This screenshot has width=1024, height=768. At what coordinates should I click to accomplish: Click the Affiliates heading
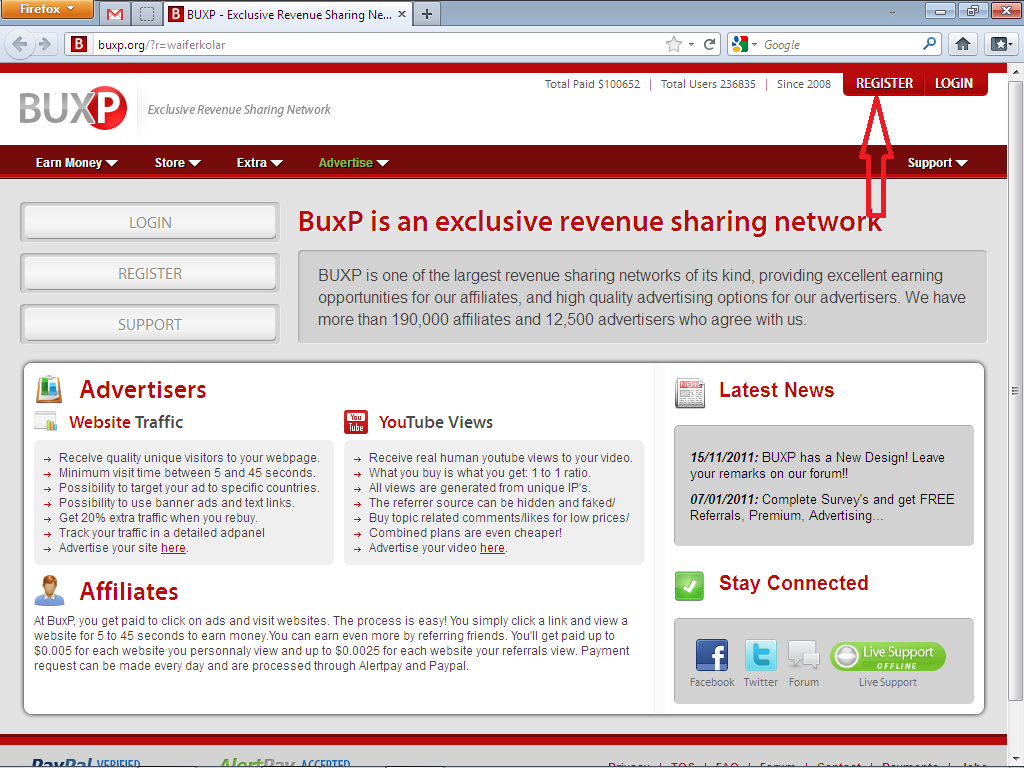click(x=129, y=591)
